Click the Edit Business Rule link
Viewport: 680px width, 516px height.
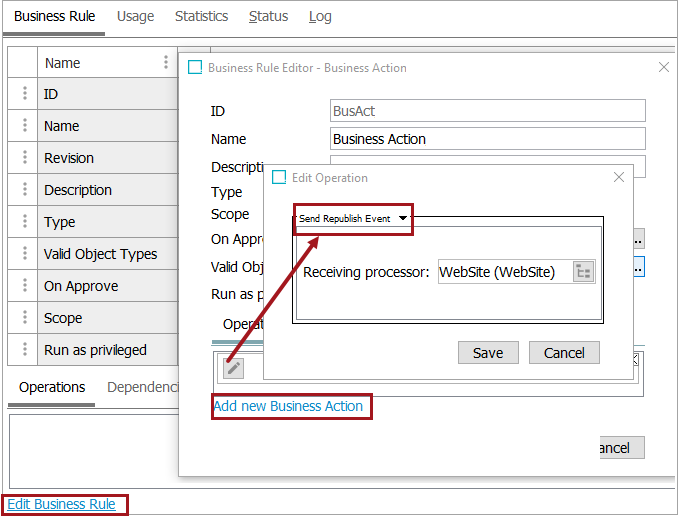(61, 504)
